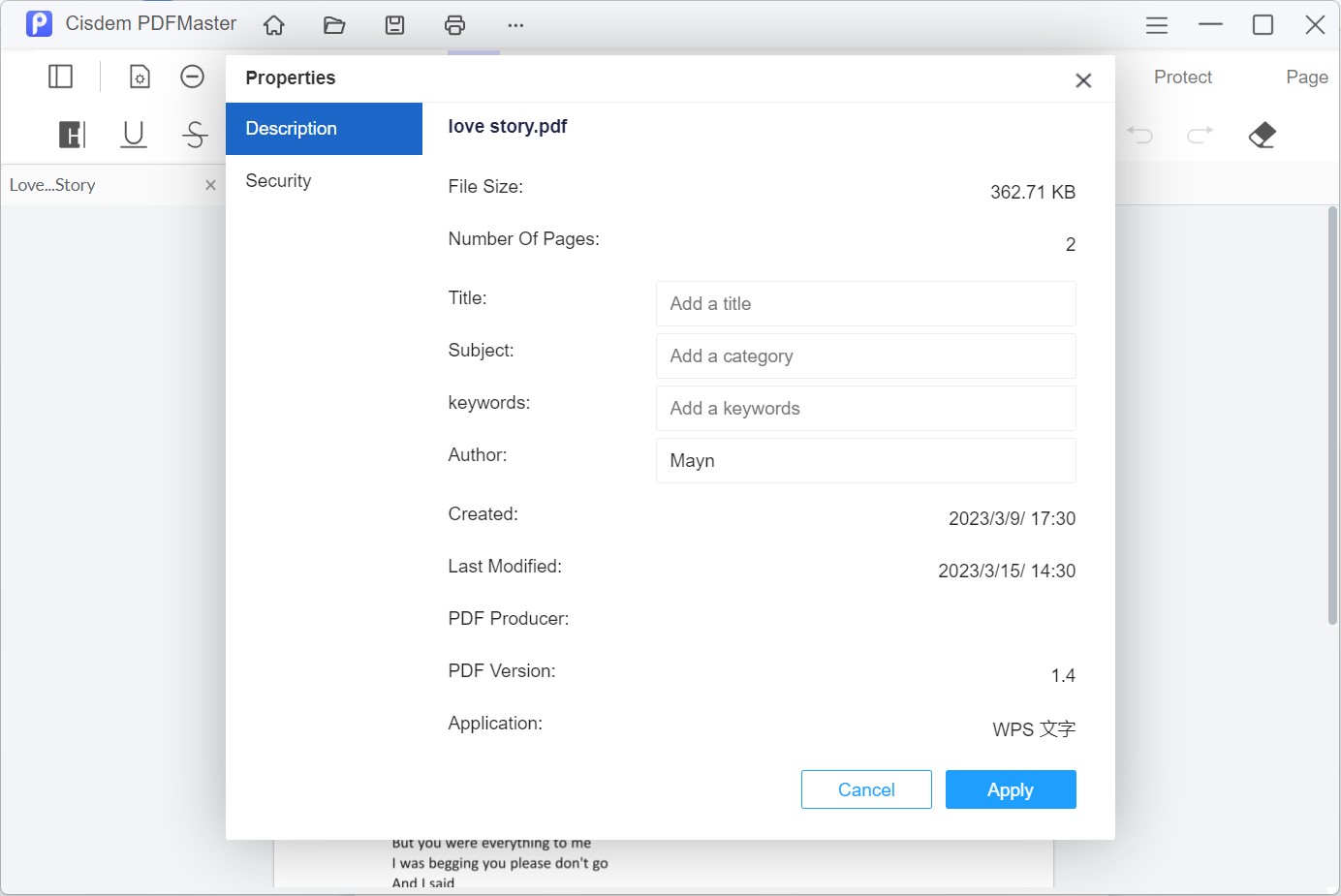
Task: Apply strikethrough formatting
Action: pyautogui.click(x=194, y=136)
